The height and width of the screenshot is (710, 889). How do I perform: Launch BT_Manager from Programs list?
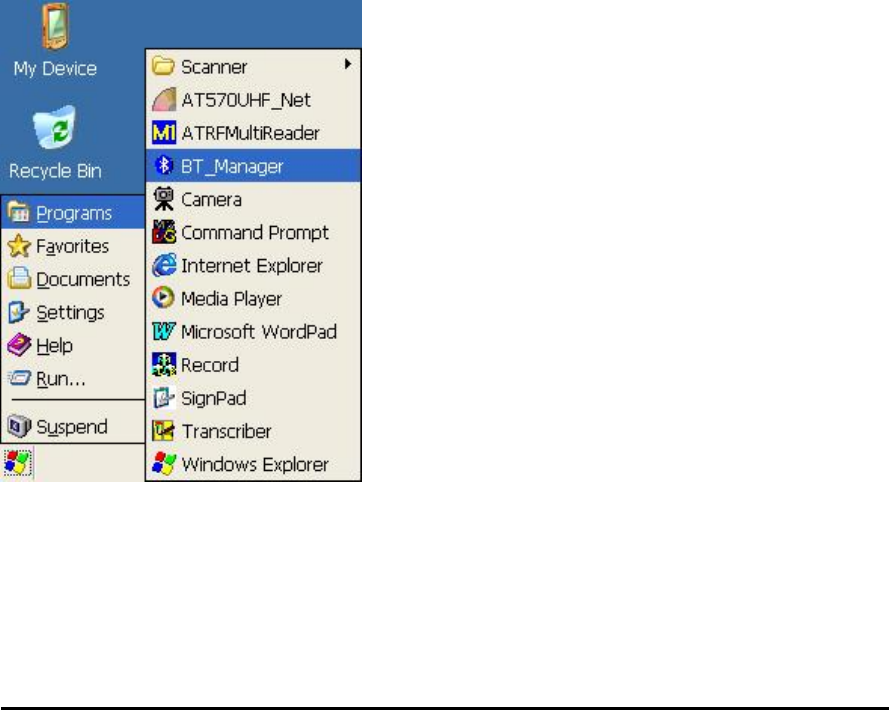[x=253, y=166]
